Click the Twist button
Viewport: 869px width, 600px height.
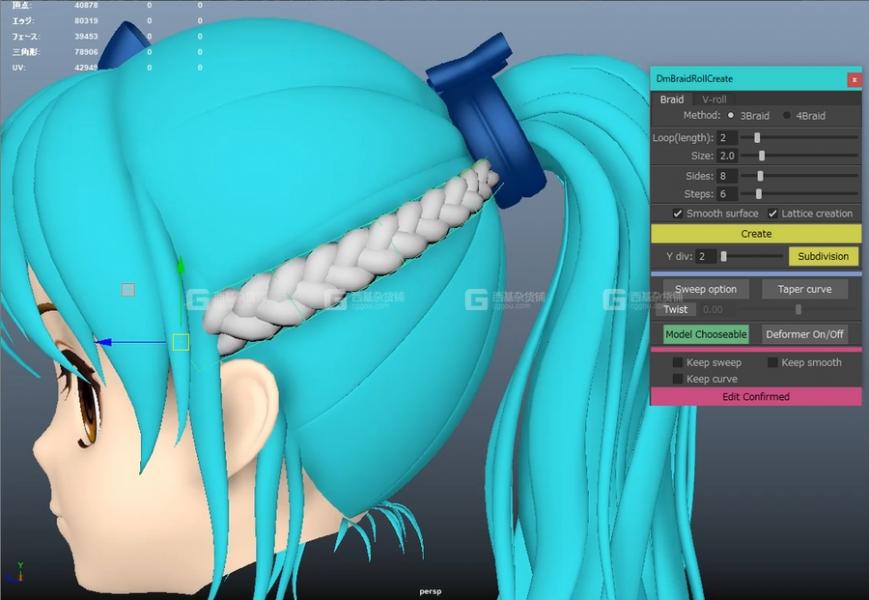click(676, 310)
